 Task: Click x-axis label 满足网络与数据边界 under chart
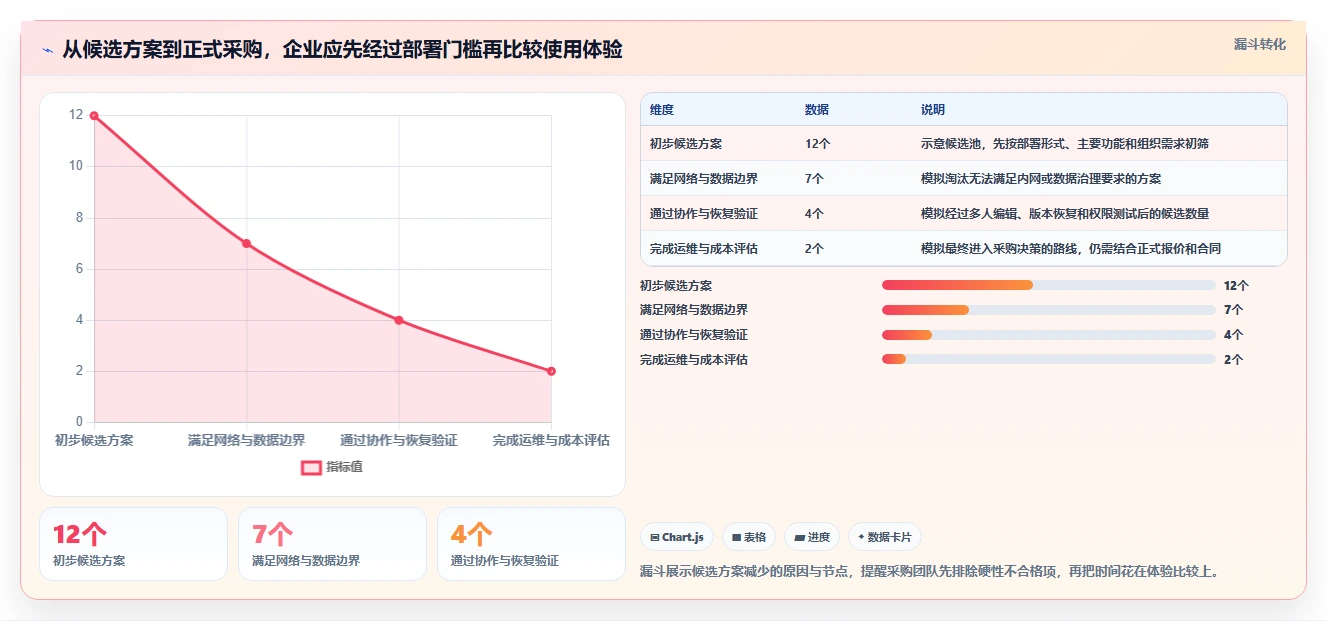pos(246,440)
